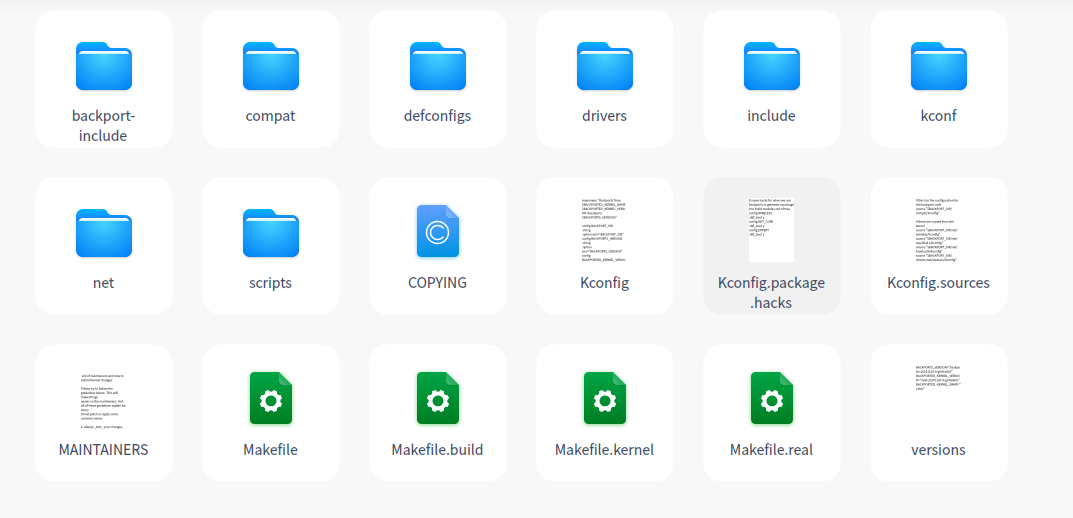Click the 'Kconfig' file name label

(604, 283)
